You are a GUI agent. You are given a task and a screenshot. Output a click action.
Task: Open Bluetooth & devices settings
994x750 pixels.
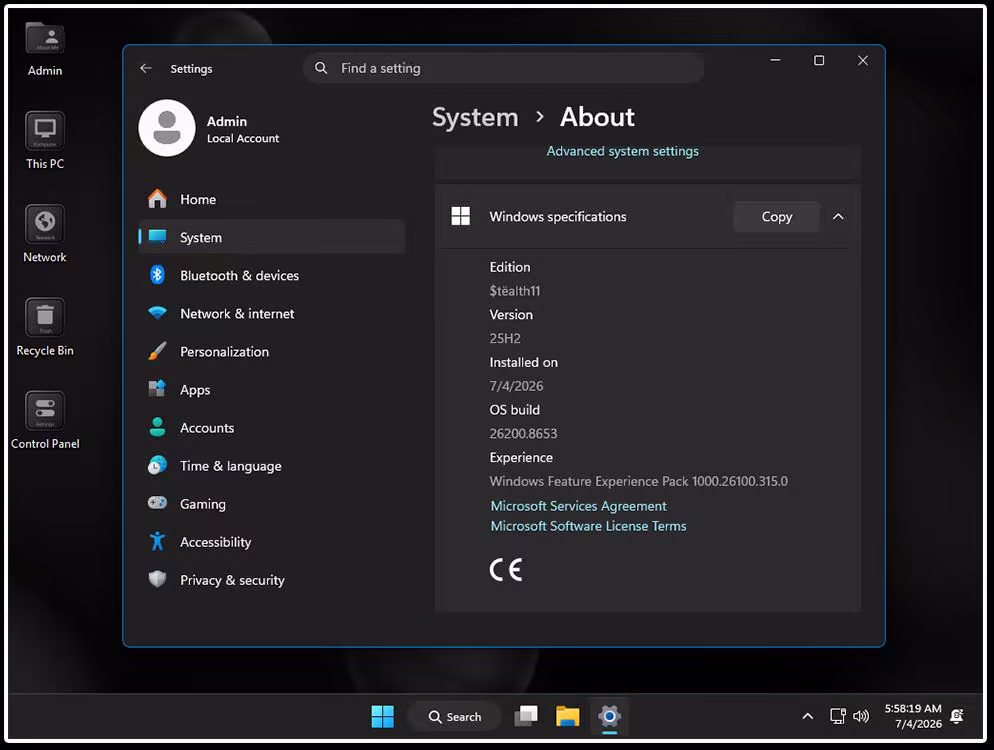[271, 275]
